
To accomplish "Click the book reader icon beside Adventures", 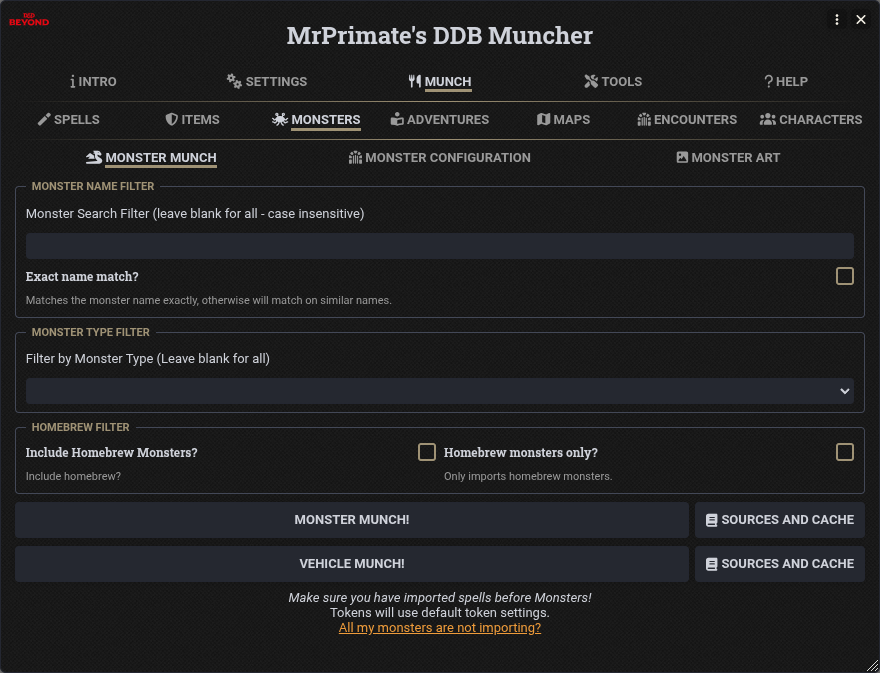I will (x=397, y=119).
